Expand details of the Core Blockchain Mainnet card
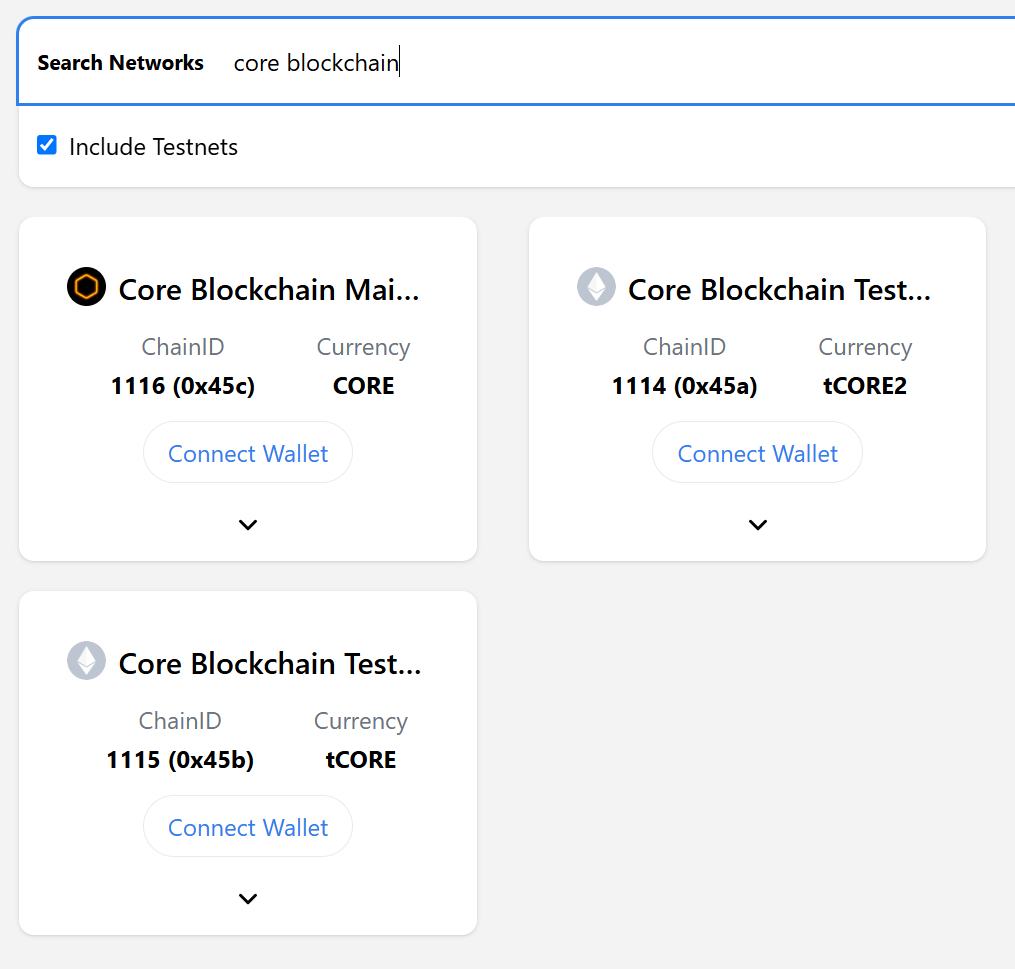This screenshot has width=1015, height=969. (248, 524)
